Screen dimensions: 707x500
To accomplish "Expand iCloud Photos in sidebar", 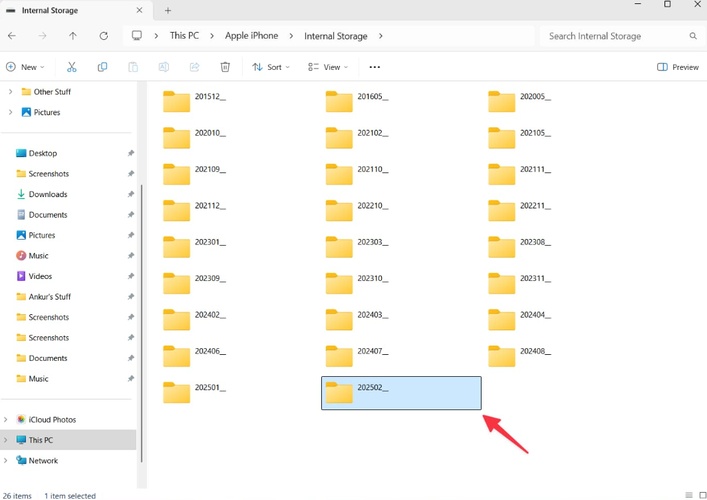I will point(5,420).
